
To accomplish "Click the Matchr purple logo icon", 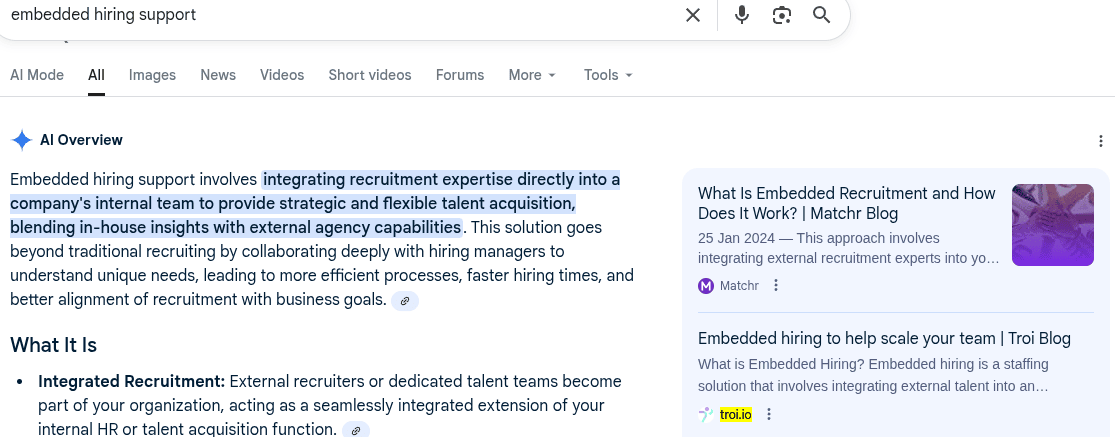I will coord(706,286).
